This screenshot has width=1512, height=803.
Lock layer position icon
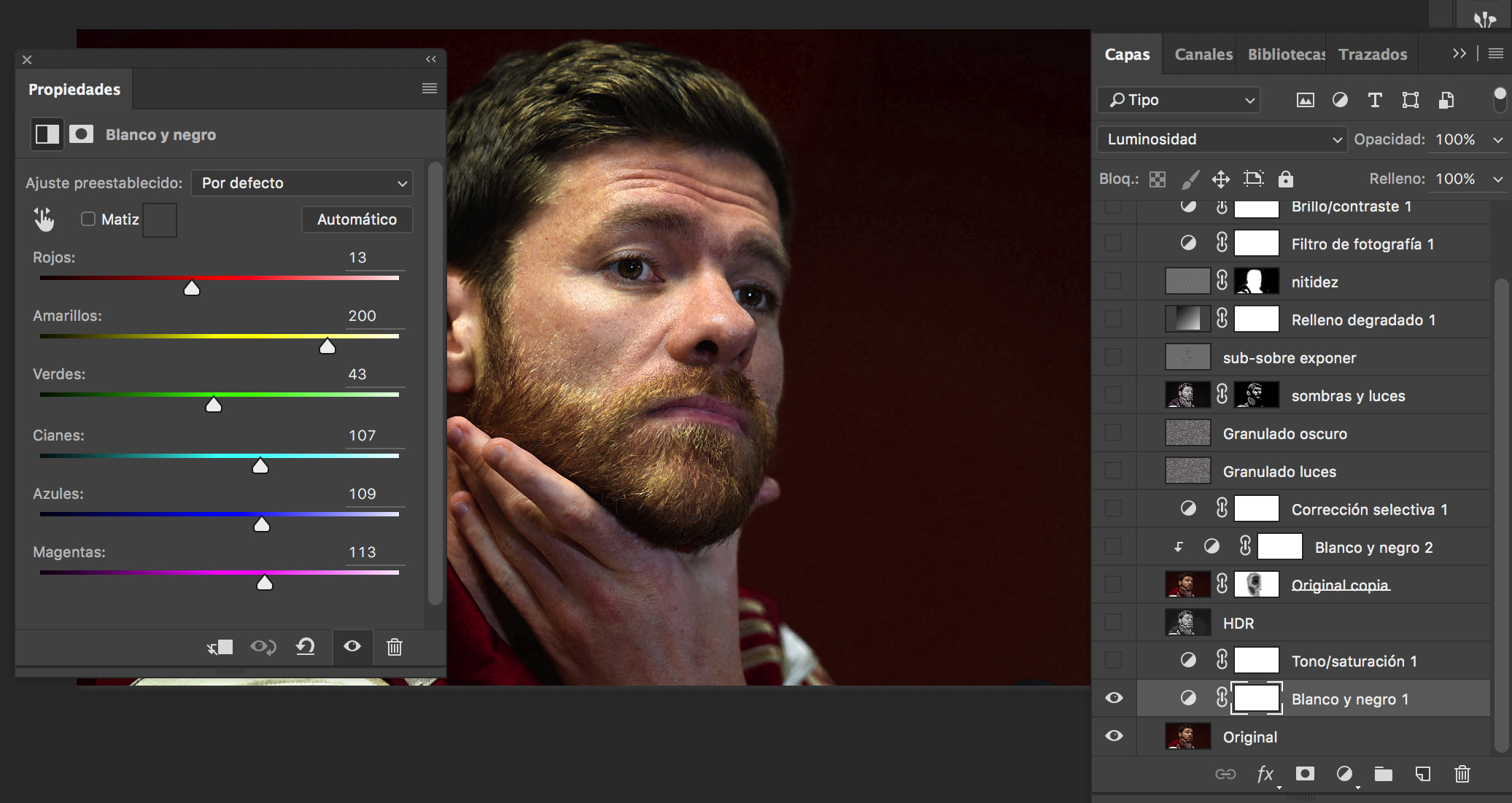pyautogui.click(x=1221, y=179)
